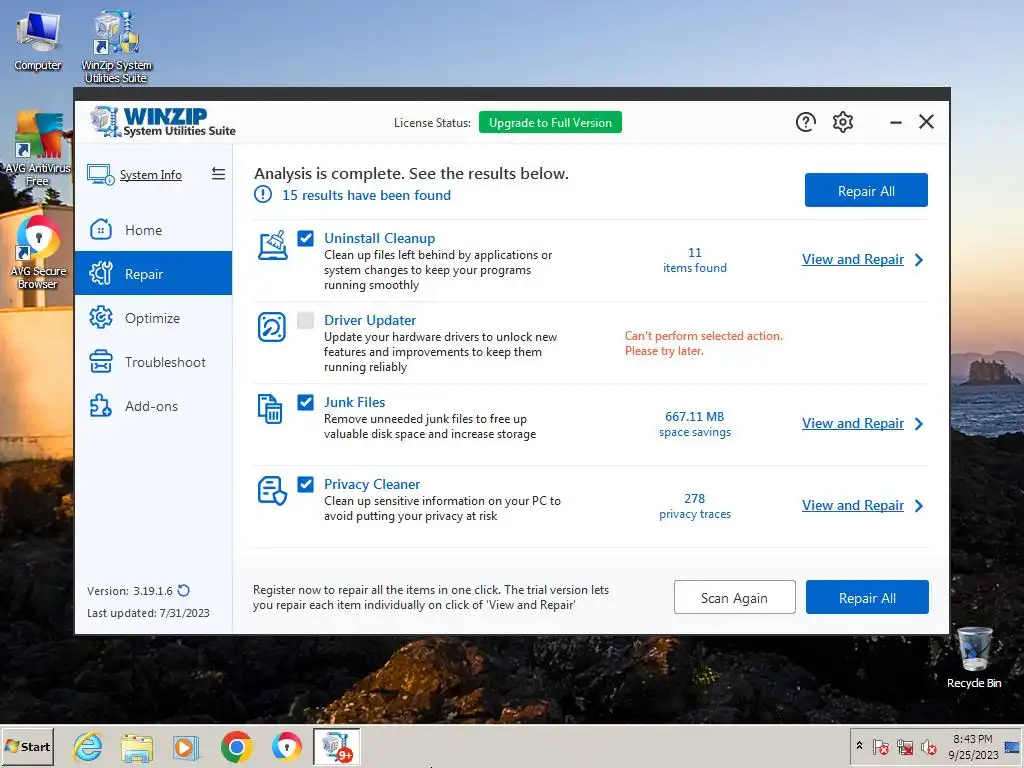The image size is (1024, 768).
Task: Select the Repair sidebar item
Action: coord(153,274)
